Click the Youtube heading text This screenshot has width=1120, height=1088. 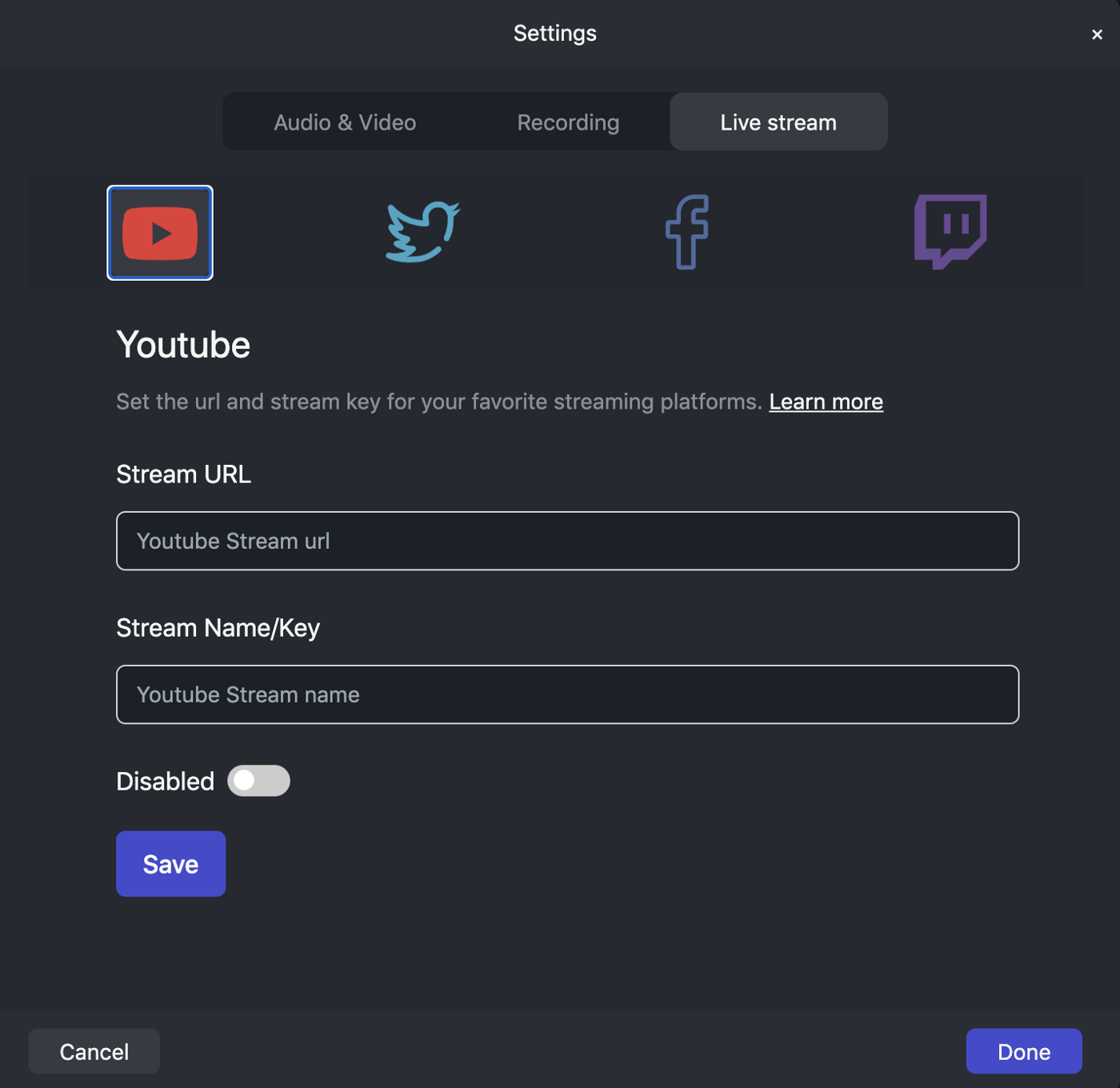tap(183, 345)
